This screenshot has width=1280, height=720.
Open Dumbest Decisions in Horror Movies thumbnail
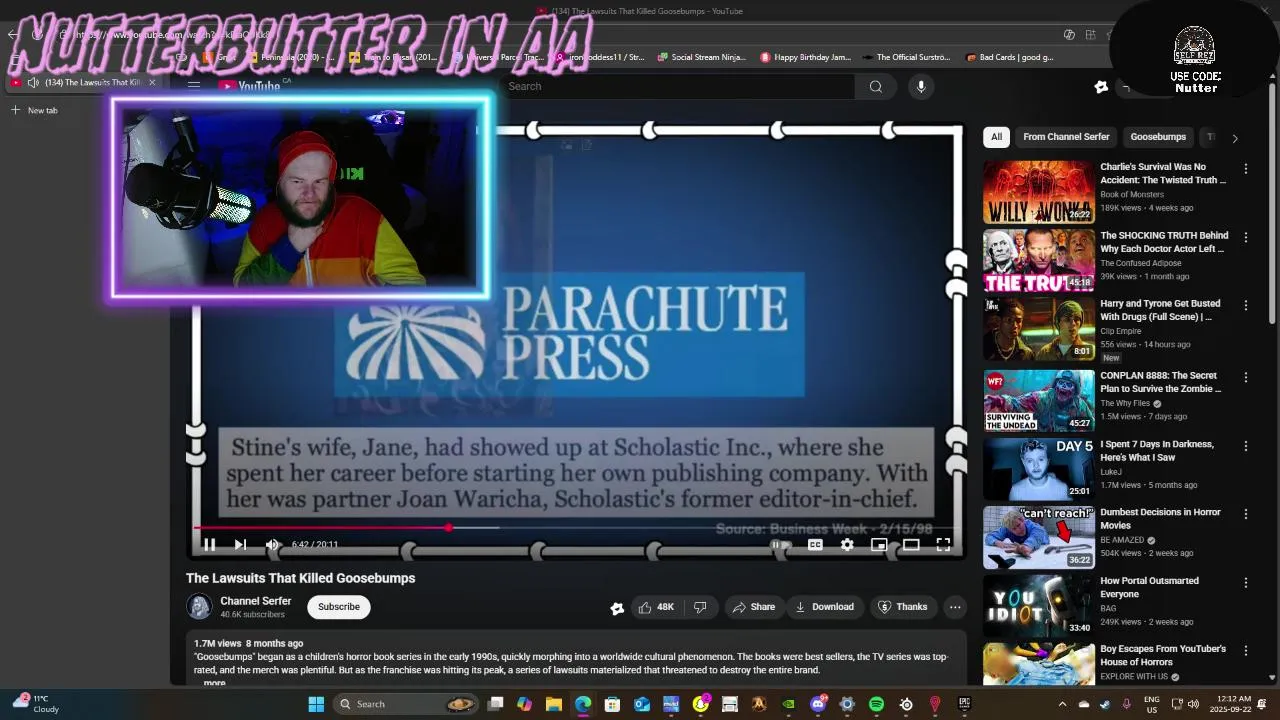(1038, 537)
